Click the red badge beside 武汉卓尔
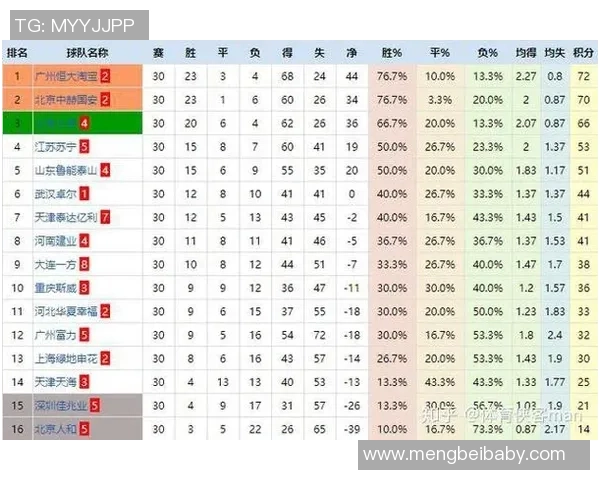 (x=85, y=194)
